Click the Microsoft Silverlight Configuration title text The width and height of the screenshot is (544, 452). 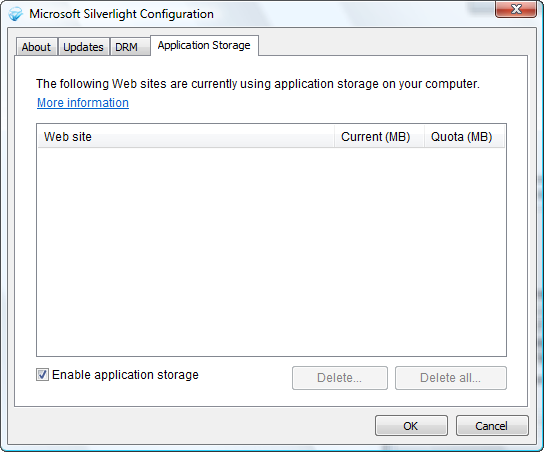click(121, 14)
